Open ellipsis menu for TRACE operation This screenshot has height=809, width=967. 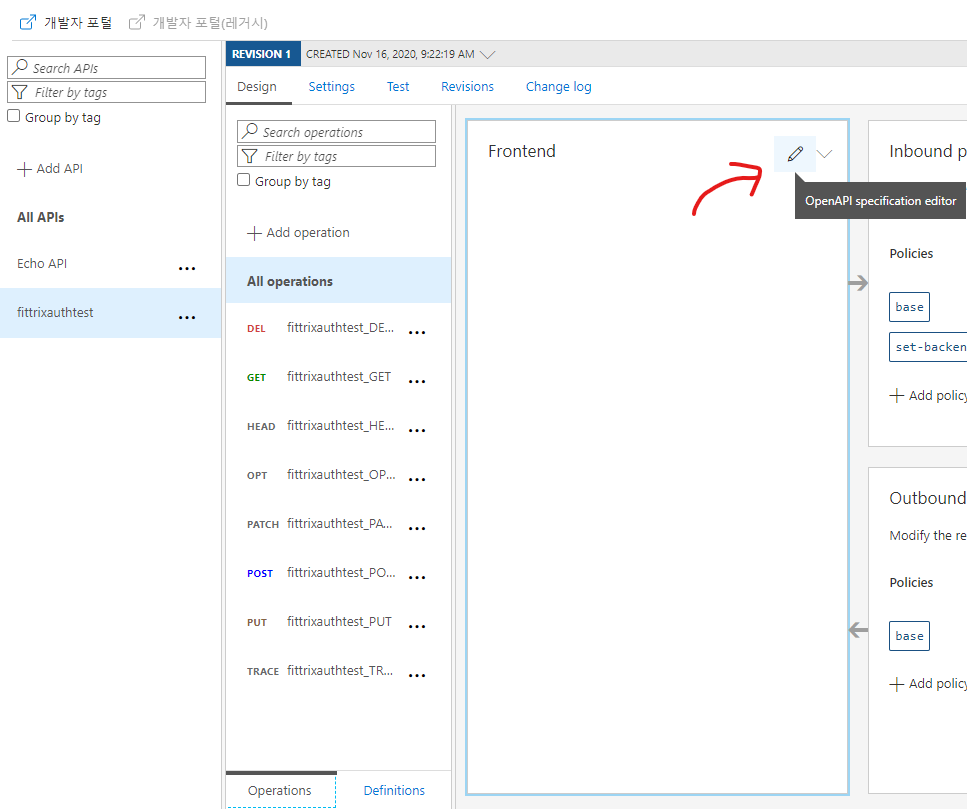418,675
